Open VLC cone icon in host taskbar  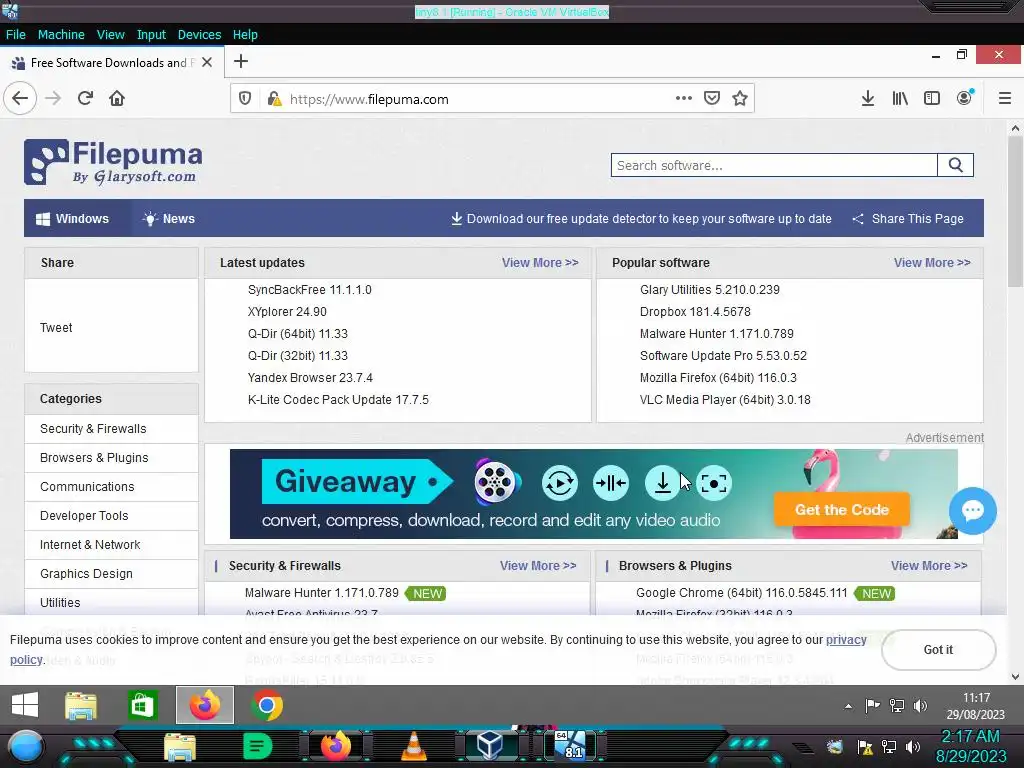click(x=413, y=746)
